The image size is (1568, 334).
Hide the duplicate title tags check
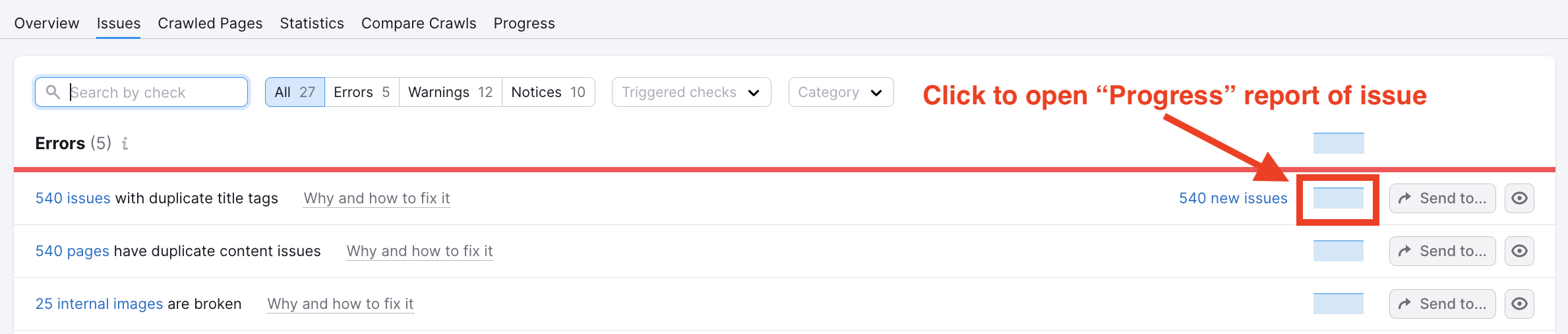1519,198
